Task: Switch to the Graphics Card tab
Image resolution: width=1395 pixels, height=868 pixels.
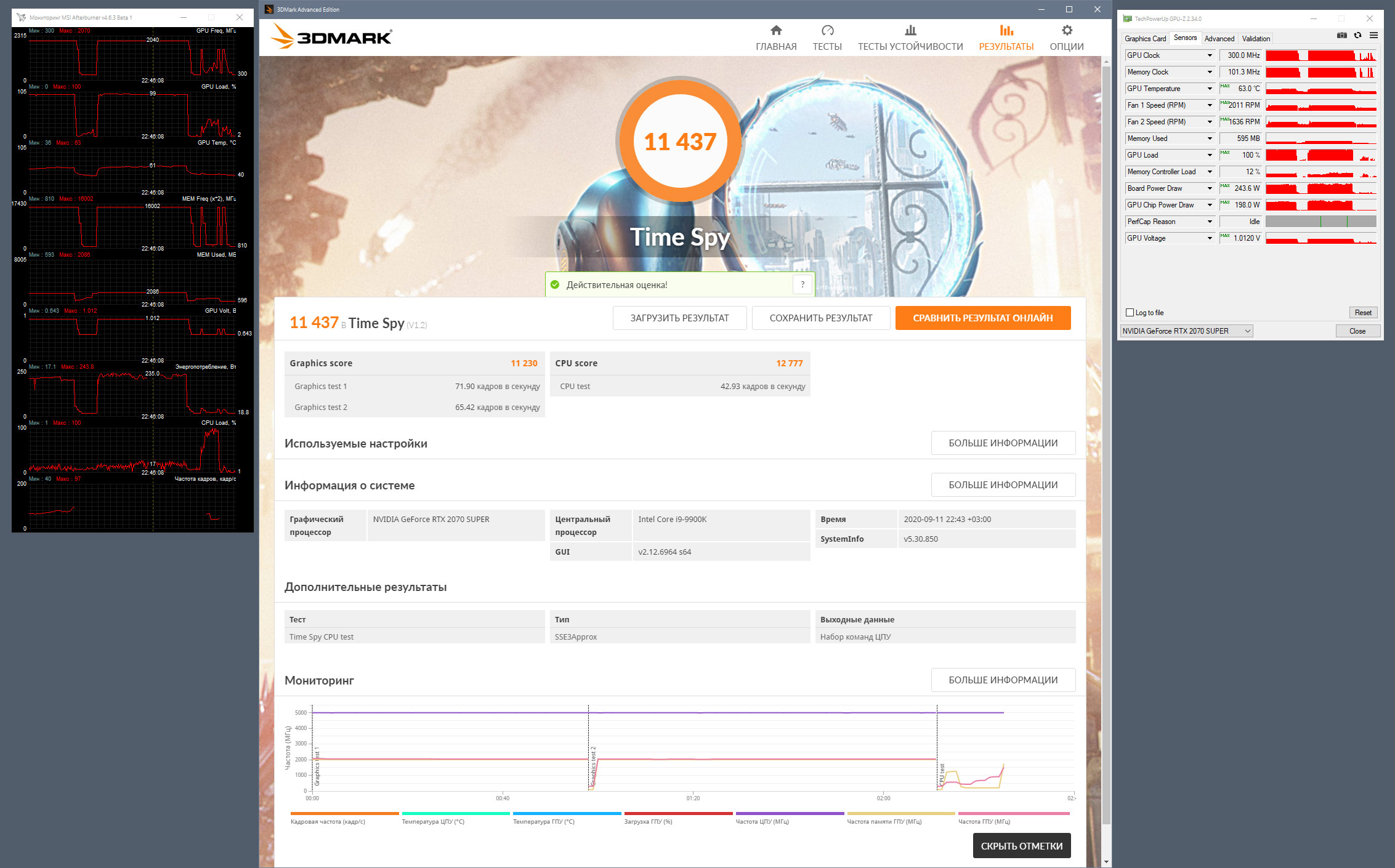Action: coord(1145,39)
